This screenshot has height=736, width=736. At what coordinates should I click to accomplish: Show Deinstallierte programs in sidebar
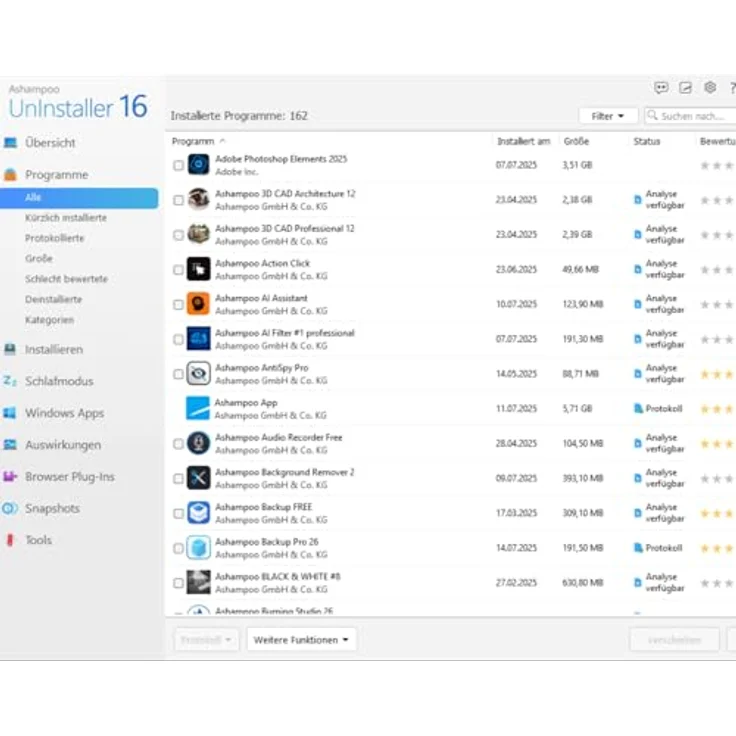[54, 299]
